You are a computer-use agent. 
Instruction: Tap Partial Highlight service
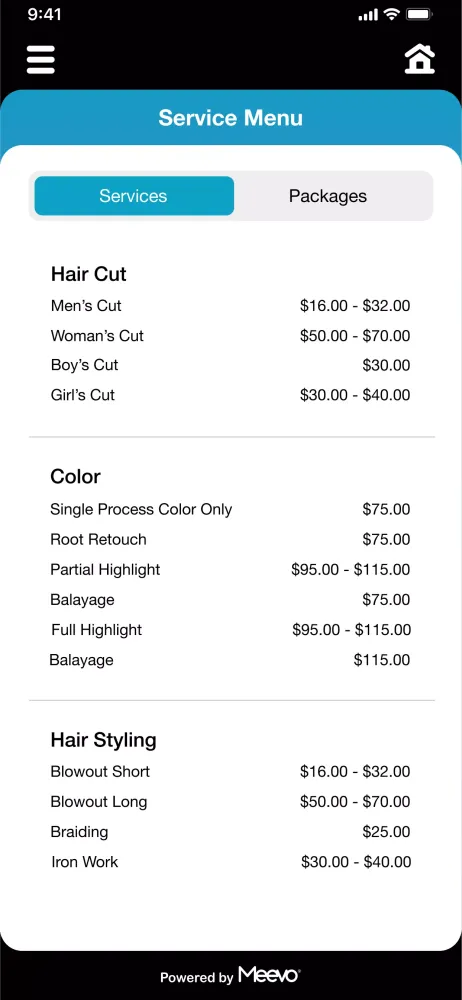230,570
